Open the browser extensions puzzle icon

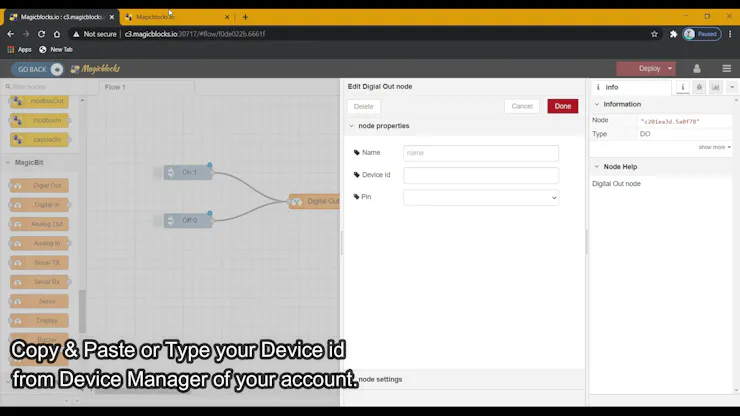click(x=673, y=34)
